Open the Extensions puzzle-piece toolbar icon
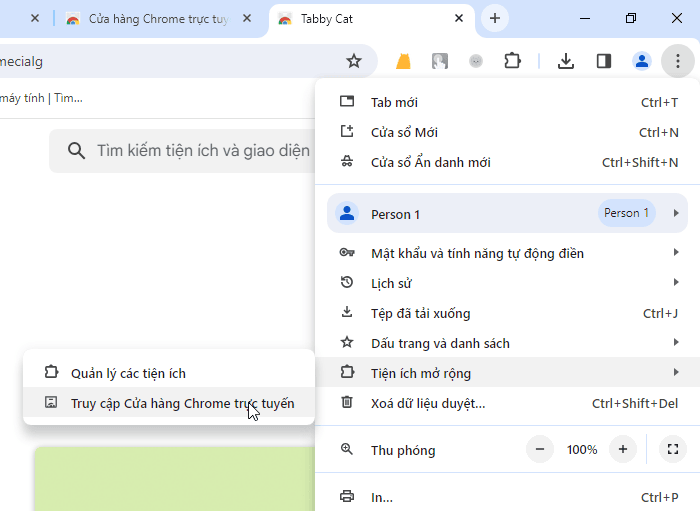The image size is (700, 511). [512, 61]
